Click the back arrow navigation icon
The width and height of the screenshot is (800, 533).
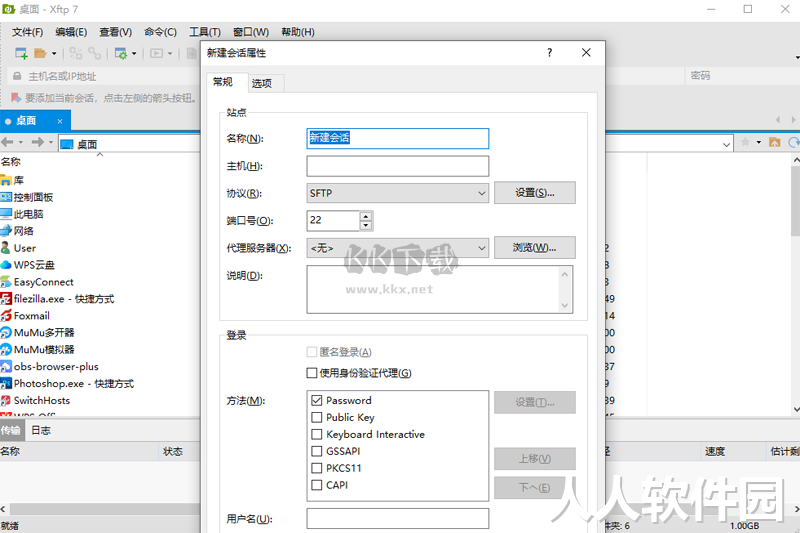tap(7, 142)
